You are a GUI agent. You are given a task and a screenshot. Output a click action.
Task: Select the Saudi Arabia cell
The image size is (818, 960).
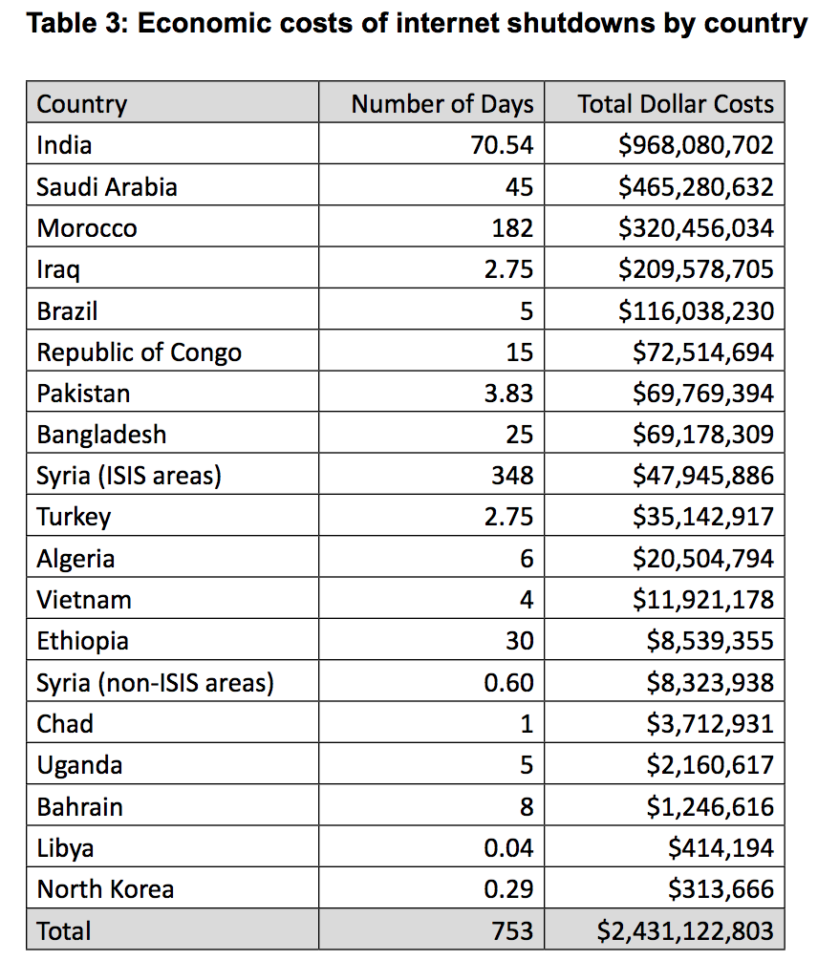[x=172, y=186]
